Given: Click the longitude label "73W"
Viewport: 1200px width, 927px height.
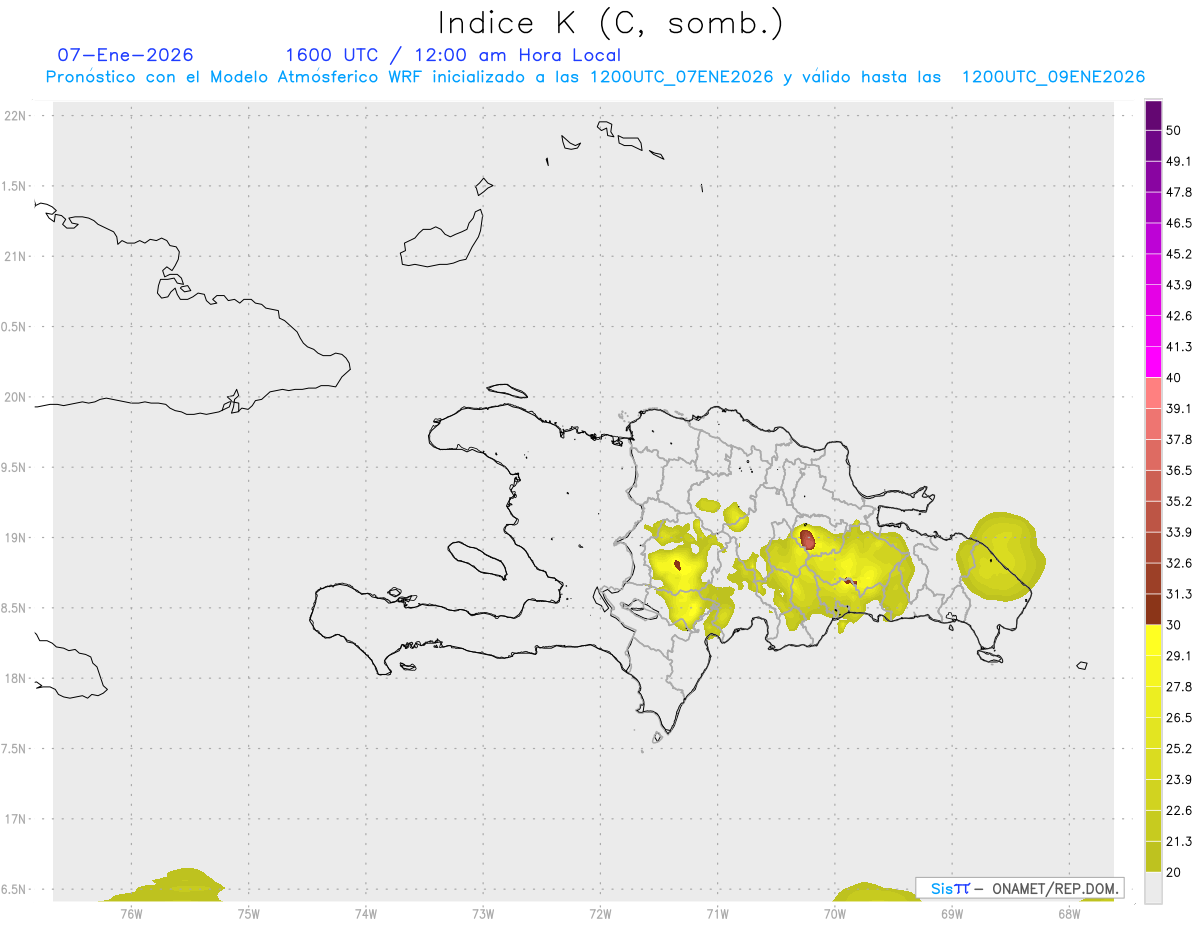Looking at the screenshot, I should pyautogui.click(x=483, y=913).
